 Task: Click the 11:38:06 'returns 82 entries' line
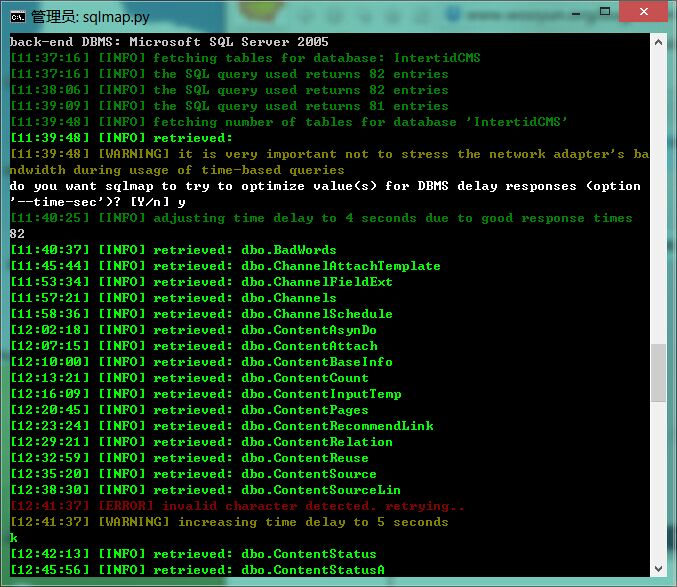(229, 90)
